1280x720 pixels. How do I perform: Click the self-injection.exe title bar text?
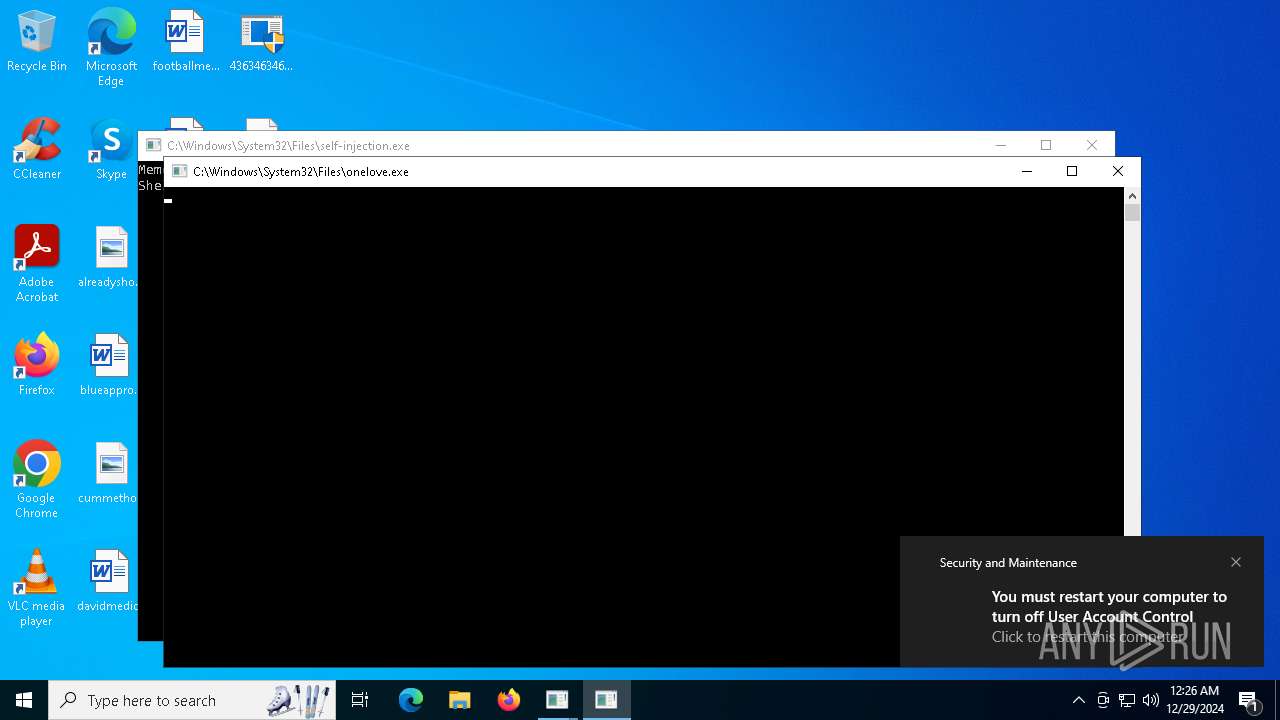click(288, 146)
